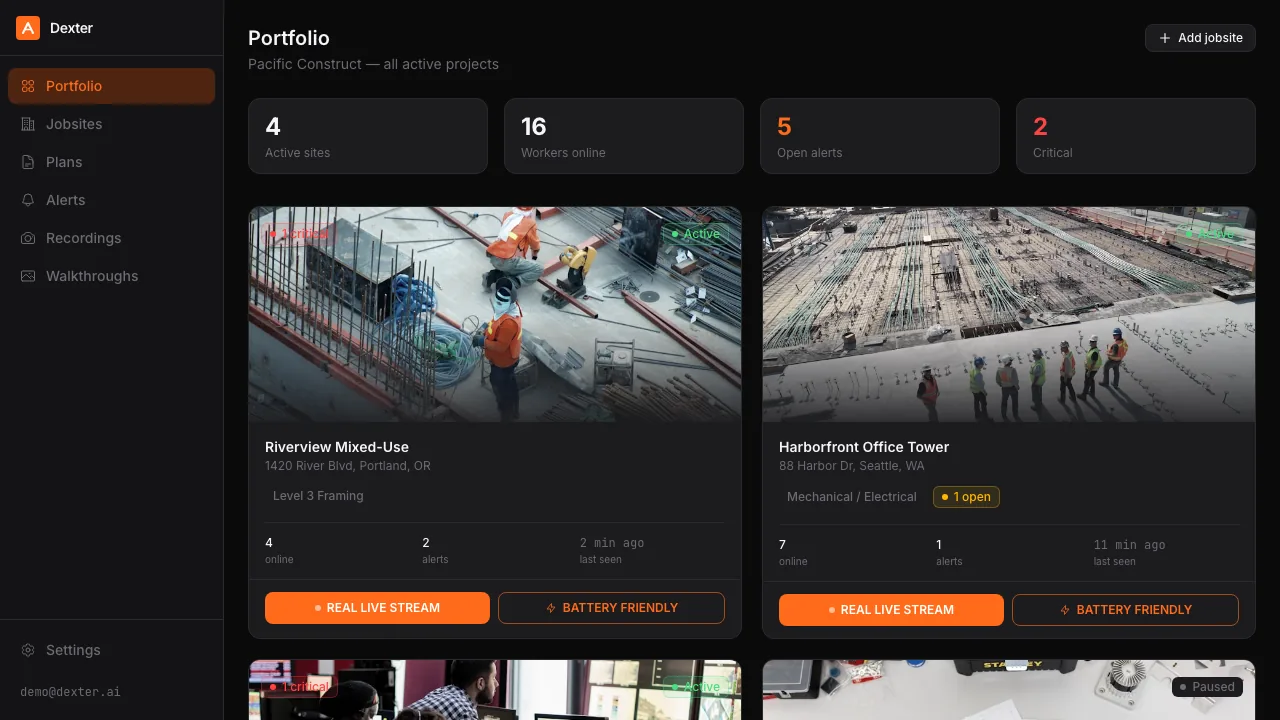Click the Portfolio grid icon in sidebar
1280x720 pixels.
tap(28, 86)
